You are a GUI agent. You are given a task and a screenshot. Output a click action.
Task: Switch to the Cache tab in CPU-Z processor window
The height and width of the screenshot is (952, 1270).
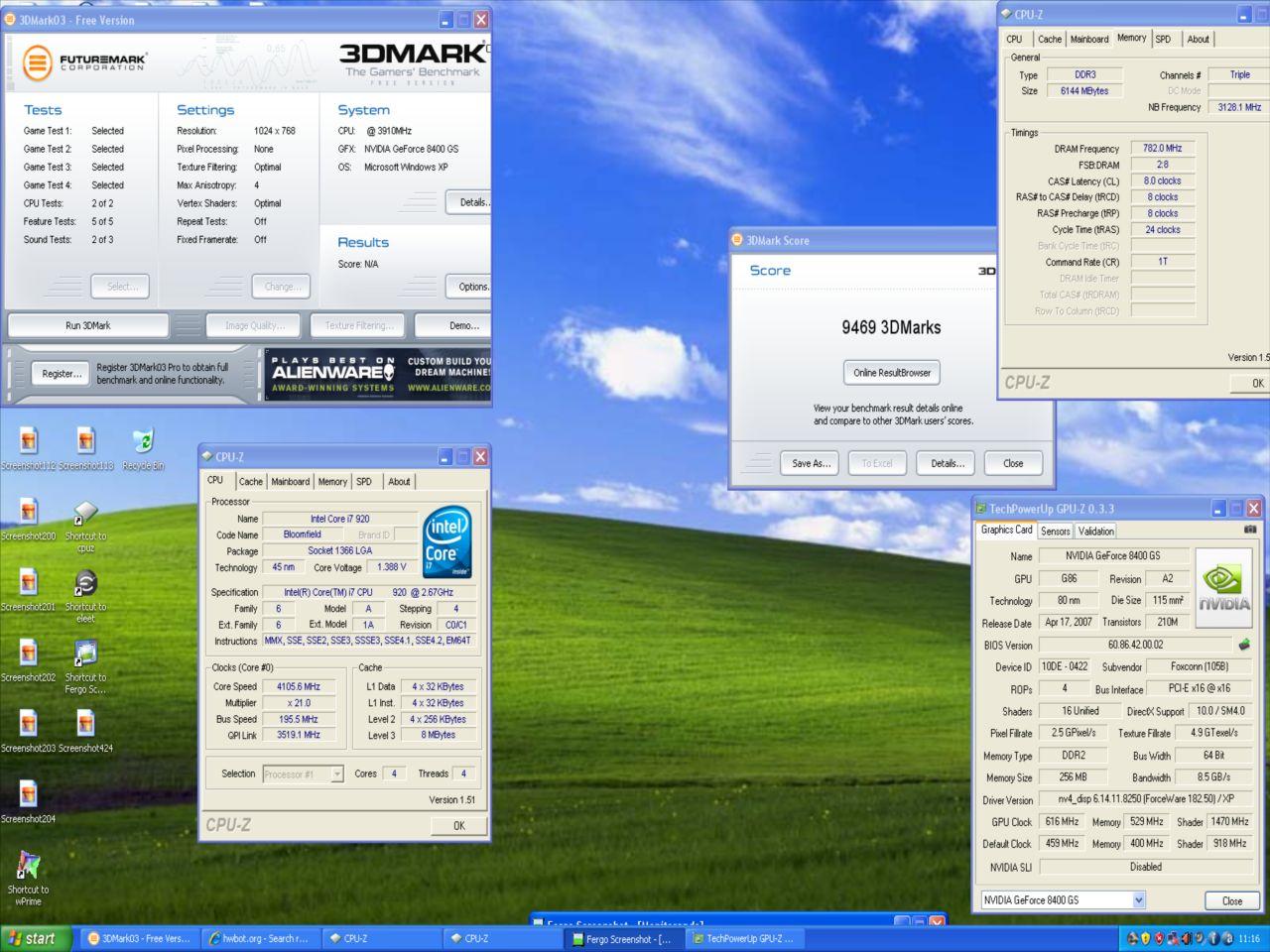point(251,481)
